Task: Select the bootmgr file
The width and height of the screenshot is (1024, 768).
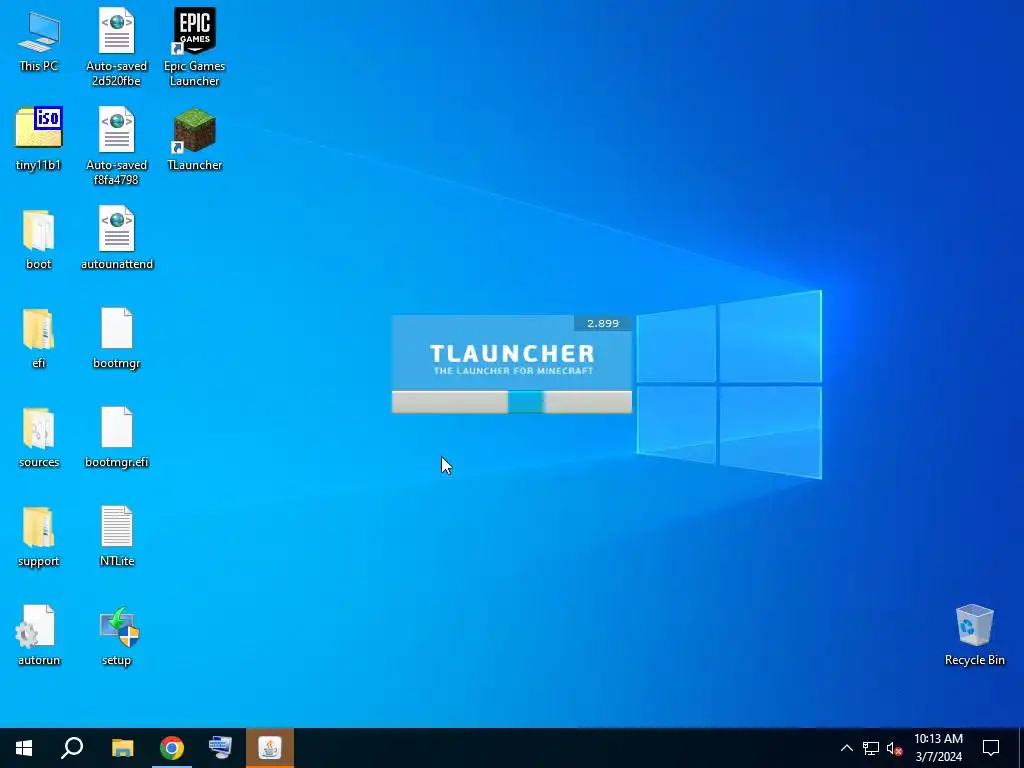Action: pos(117,338)
